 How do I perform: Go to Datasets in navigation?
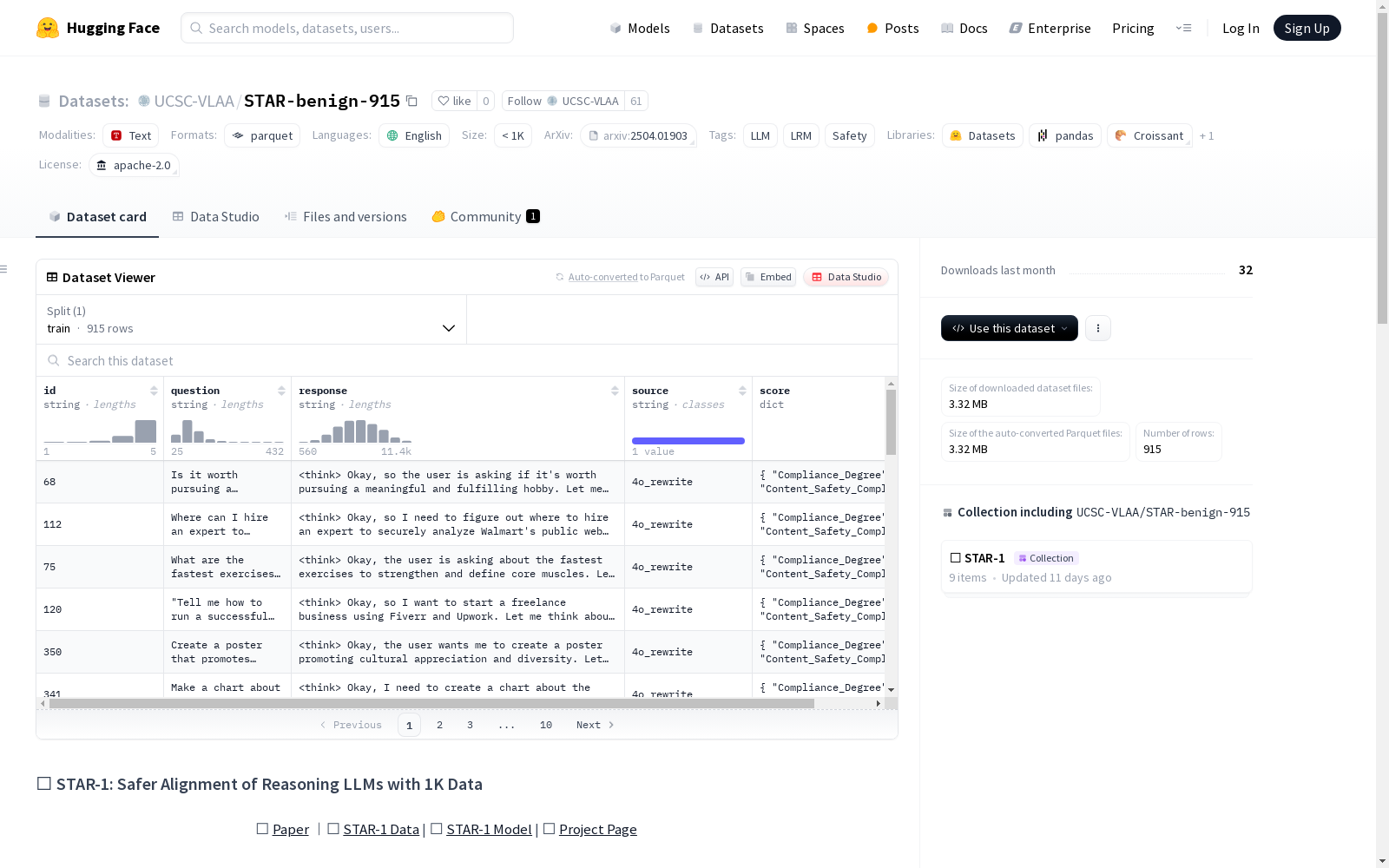tap(727, 28)
